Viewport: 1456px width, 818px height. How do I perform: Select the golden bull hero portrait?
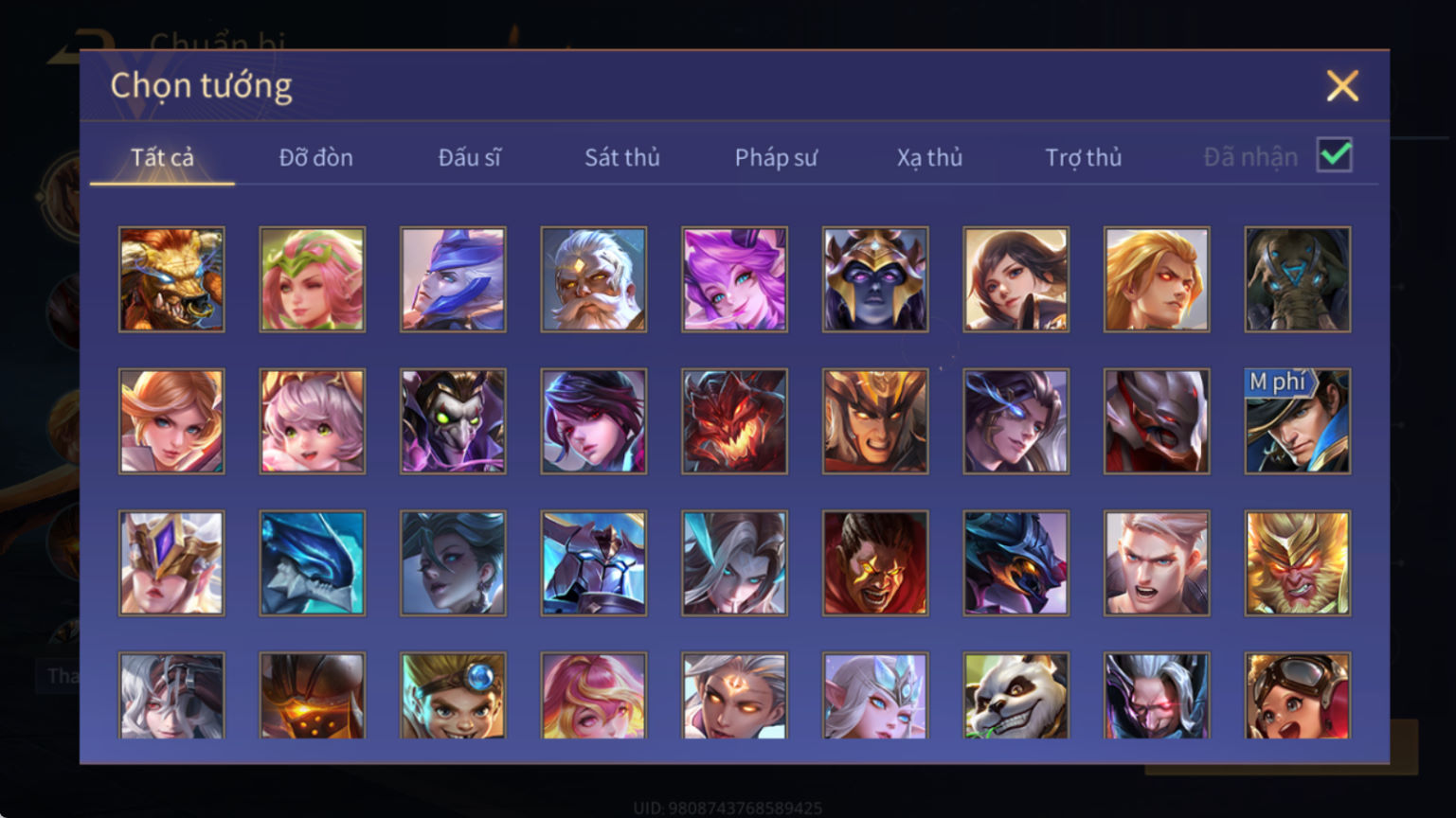[x=171, y=279]
